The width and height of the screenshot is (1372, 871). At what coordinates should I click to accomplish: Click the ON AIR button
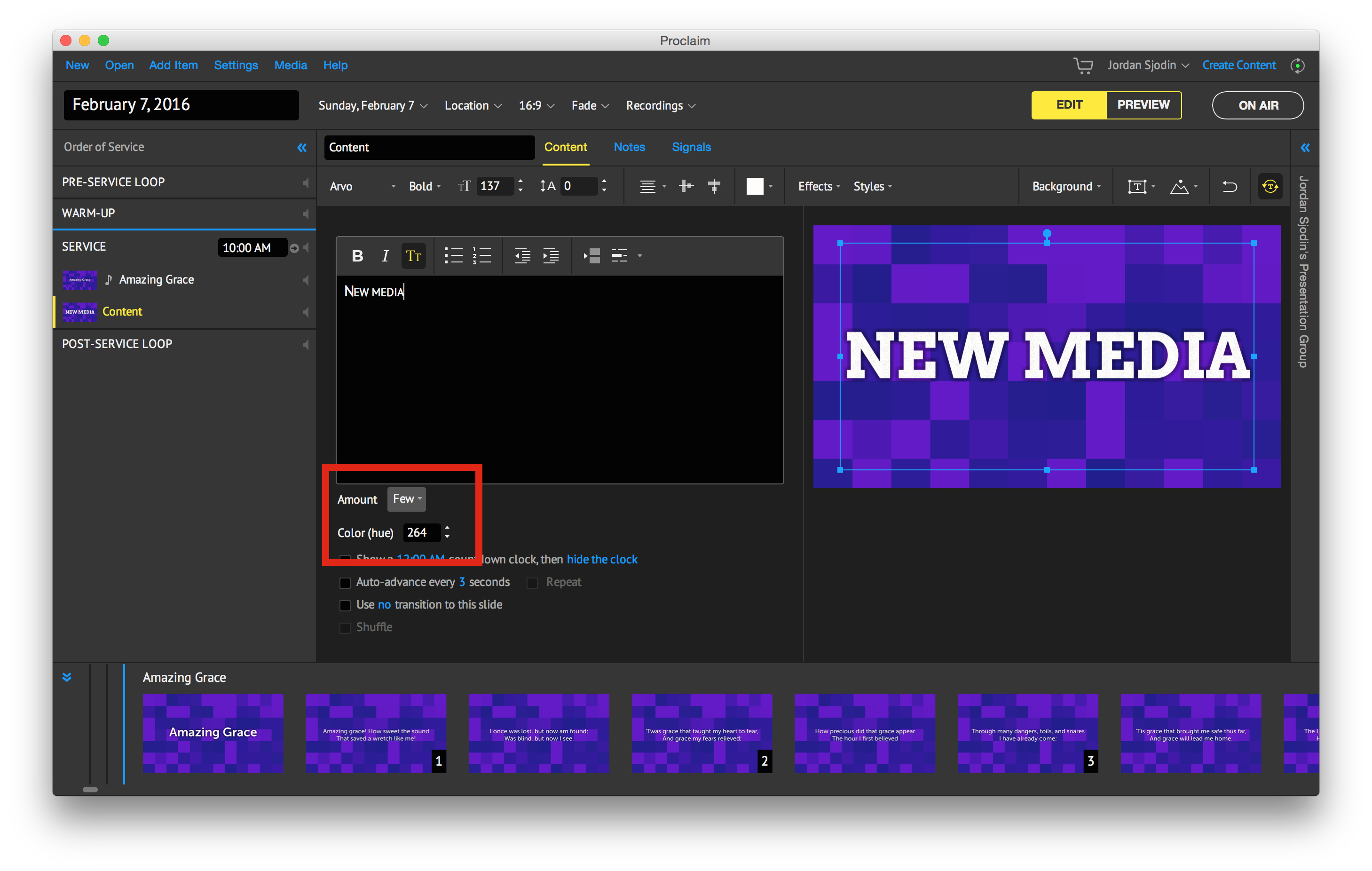[1257, 105]
